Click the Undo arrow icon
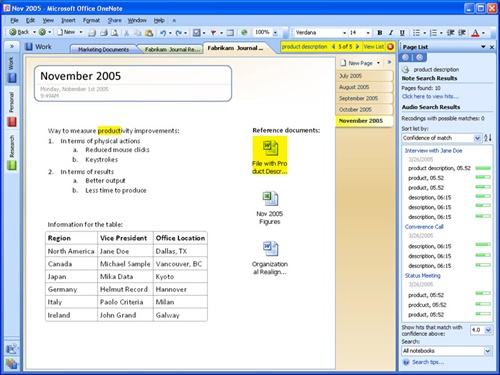This screenshot has width=500, height=375. pyautogui.click(x=163, y=33)
